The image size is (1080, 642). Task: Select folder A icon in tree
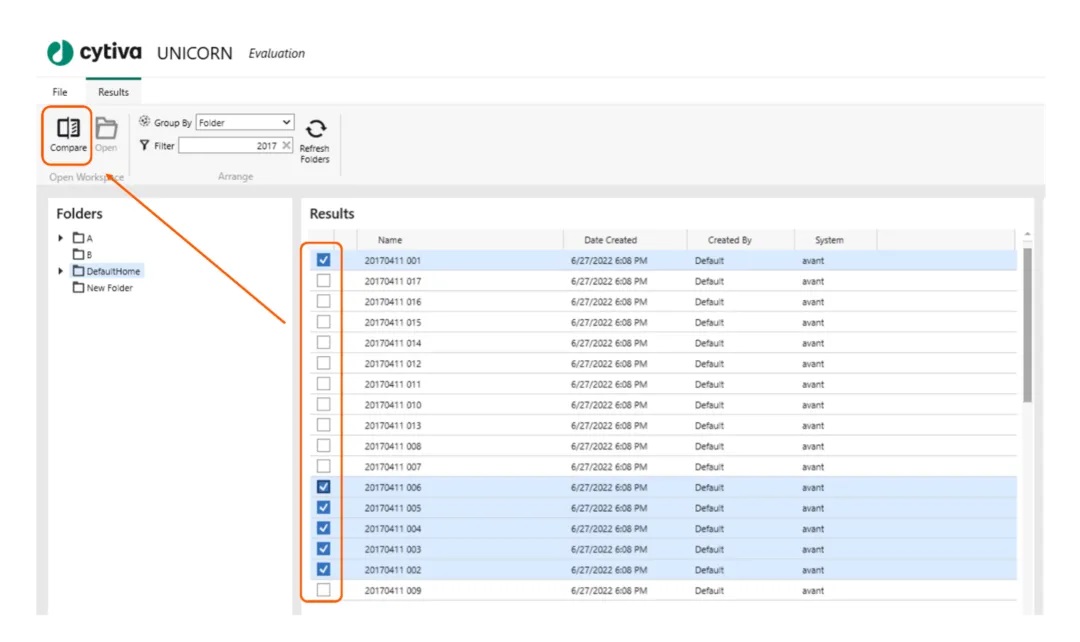[79, 238]
